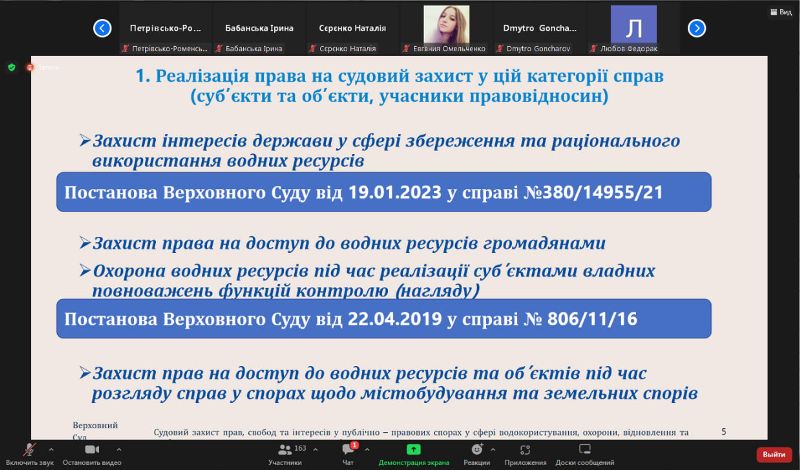Click muted mic icon of Бабанська Ірина
Screen dimensions: 800x470
point(219,48)
